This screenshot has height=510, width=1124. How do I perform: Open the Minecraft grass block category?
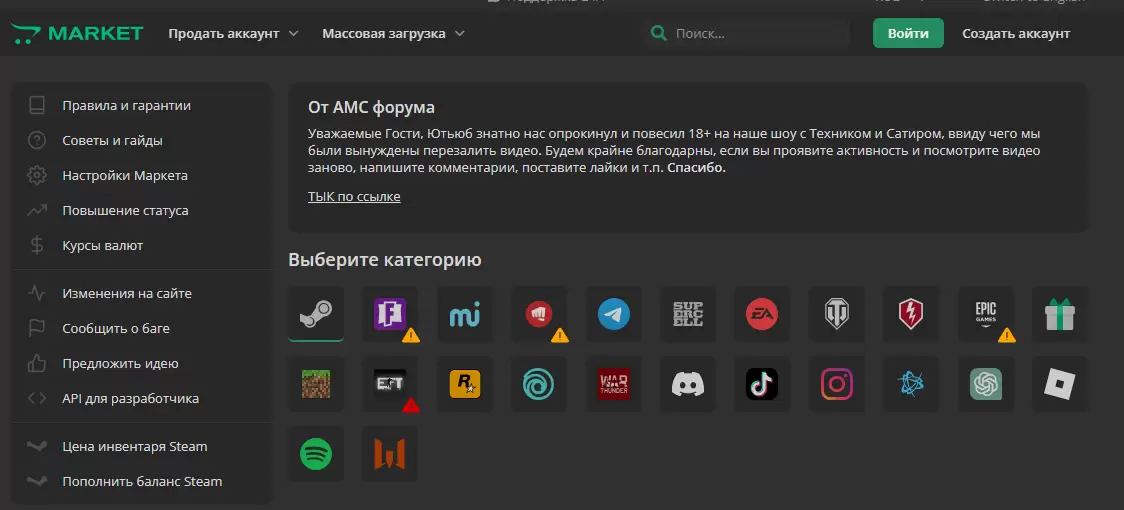click(316, 384)
